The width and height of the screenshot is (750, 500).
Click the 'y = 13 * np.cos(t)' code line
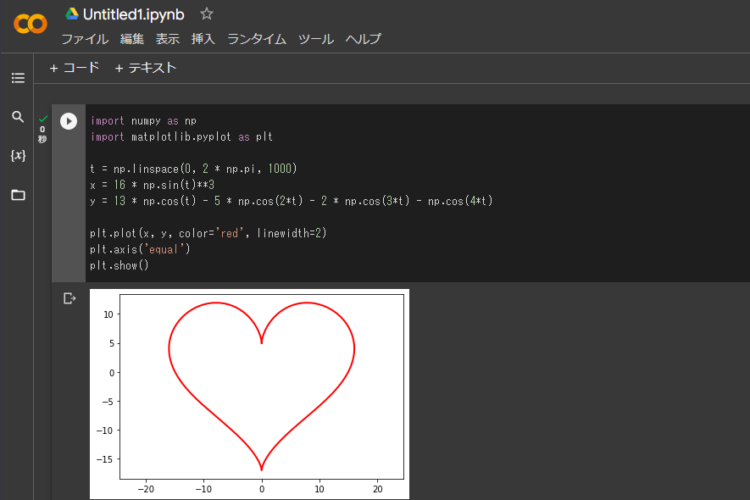291,201
